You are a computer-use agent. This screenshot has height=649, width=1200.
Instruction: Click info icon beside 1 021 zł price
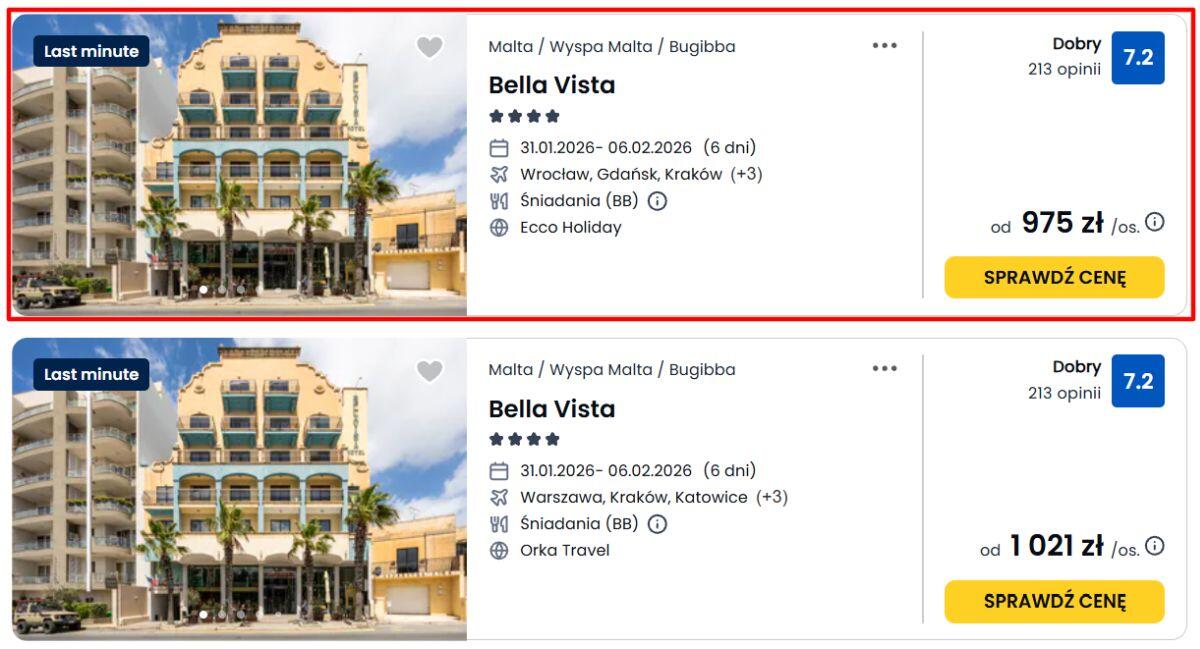[1155, 545]
